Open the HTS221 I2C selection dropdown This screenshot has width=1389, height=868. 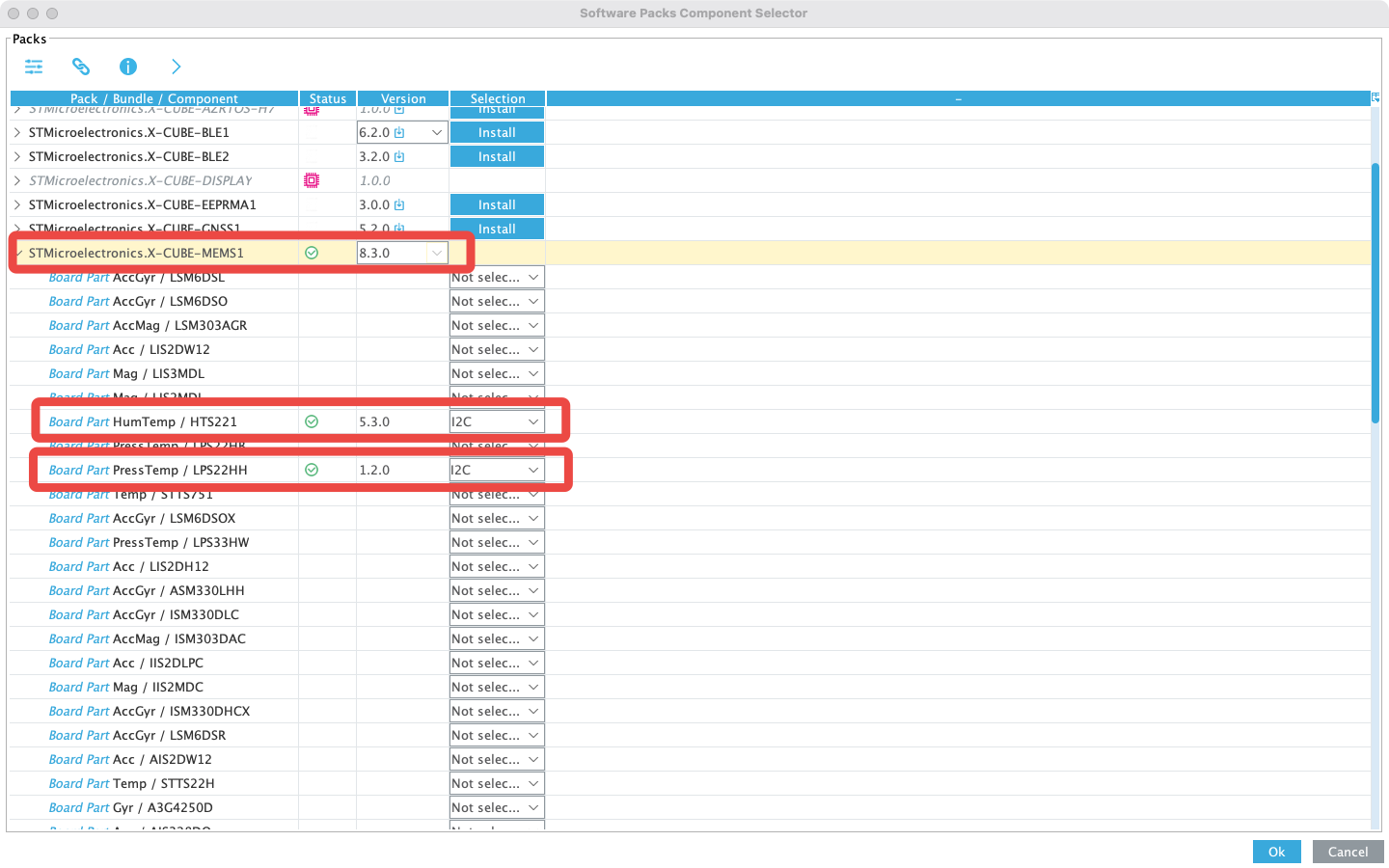(498, 421)
